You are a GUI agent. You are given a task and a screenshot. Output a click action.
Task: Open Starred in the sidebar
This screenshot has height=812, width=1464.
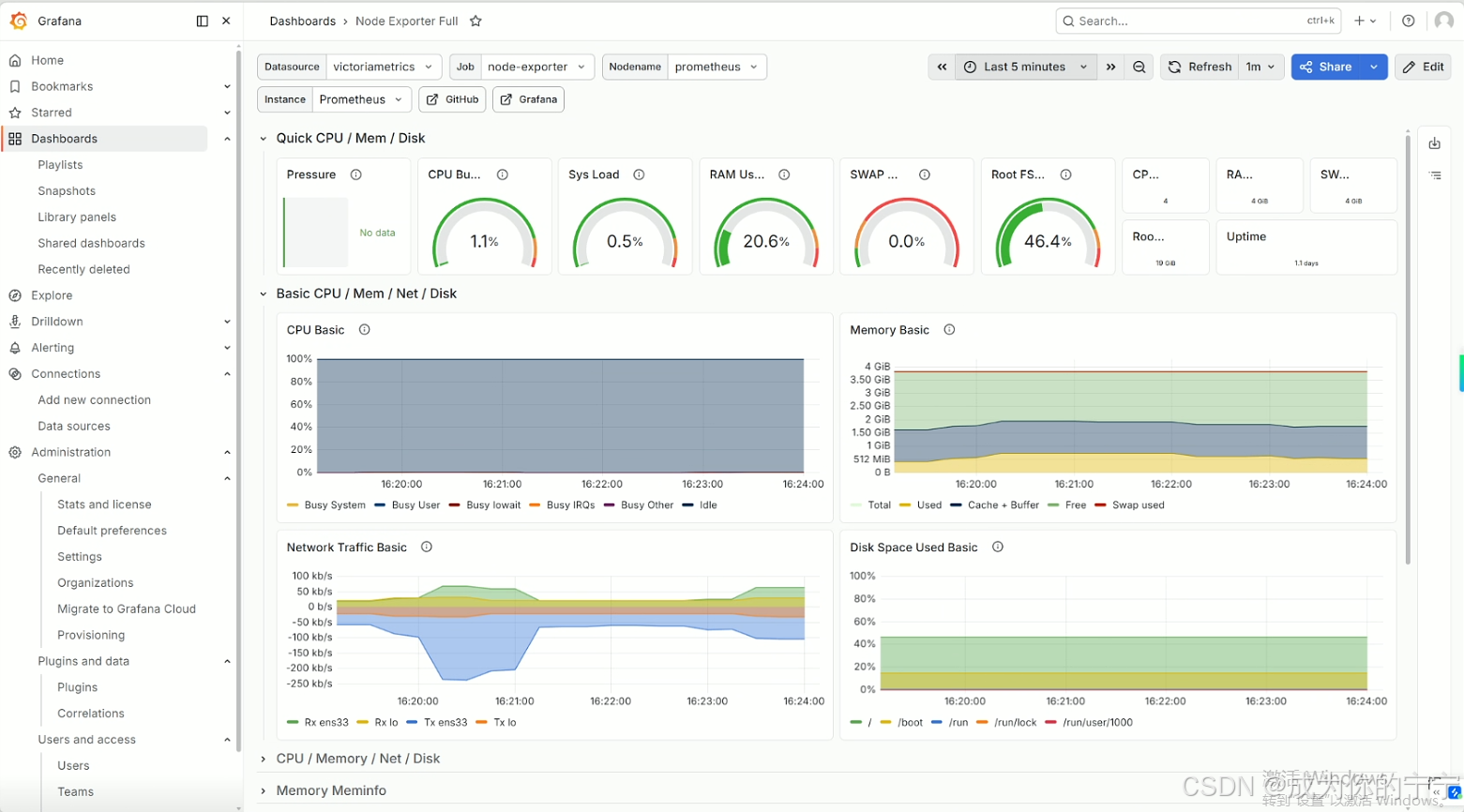(51, 113)
